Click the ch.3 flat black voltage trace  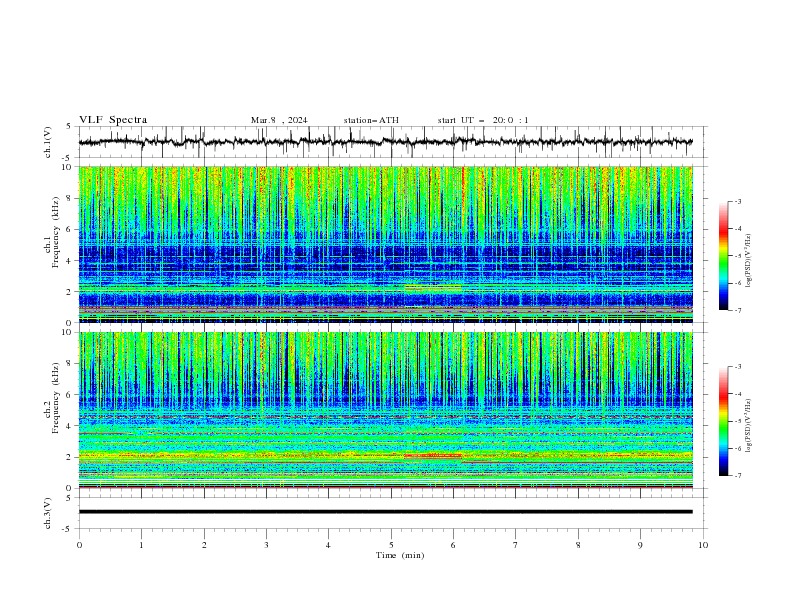tap(385, 512)
